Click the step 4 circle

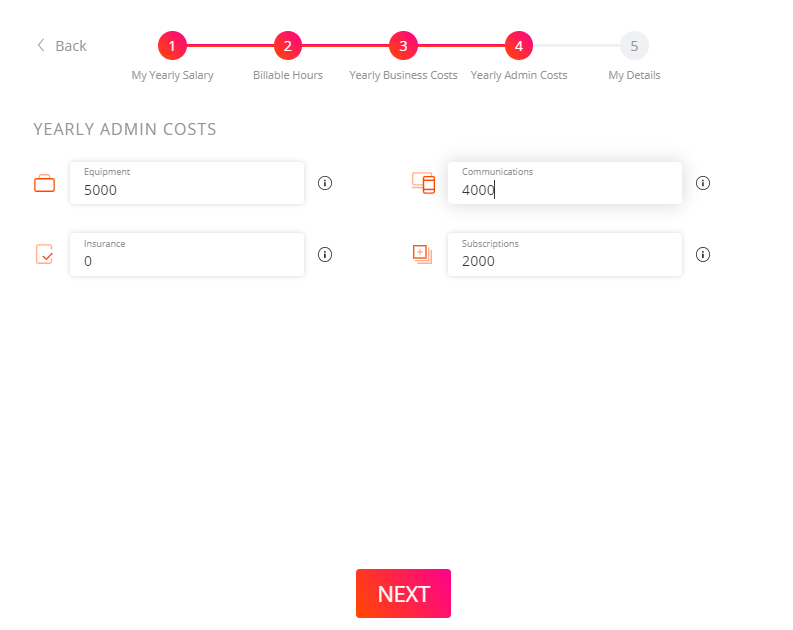click(519, 45)
